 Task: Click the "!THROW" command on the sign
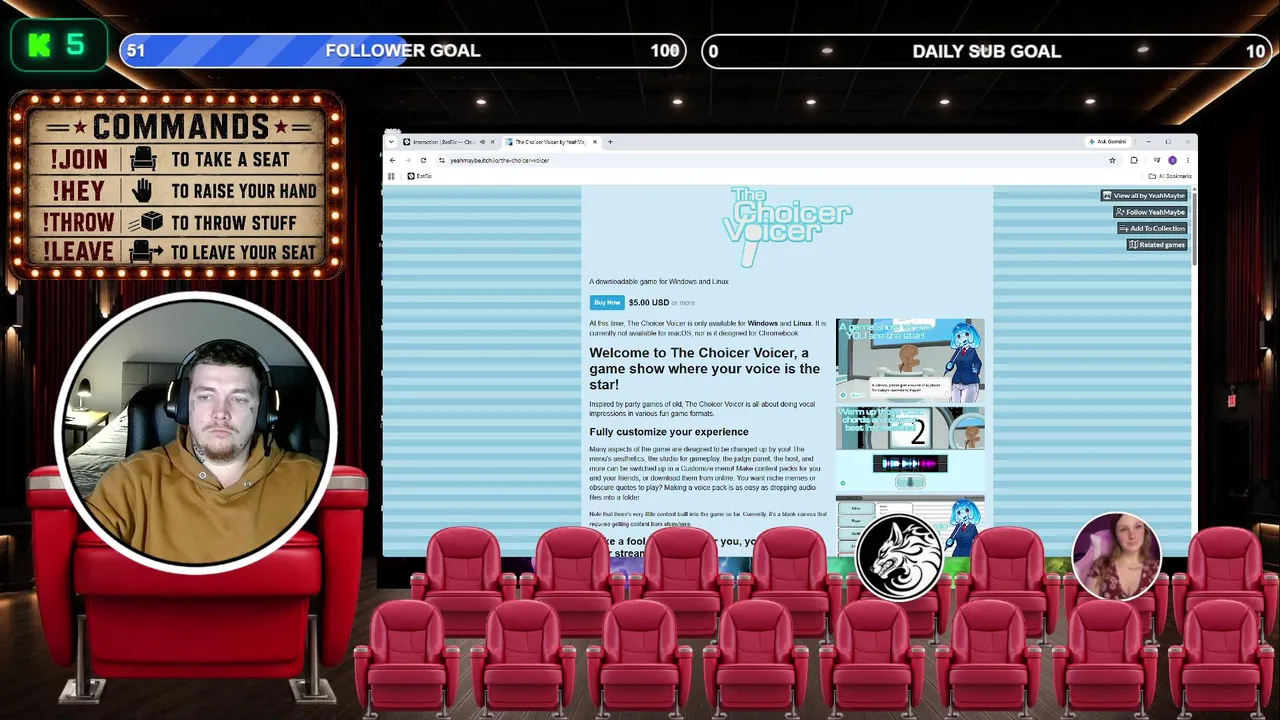pyautogui.click(x=78, y=222)
